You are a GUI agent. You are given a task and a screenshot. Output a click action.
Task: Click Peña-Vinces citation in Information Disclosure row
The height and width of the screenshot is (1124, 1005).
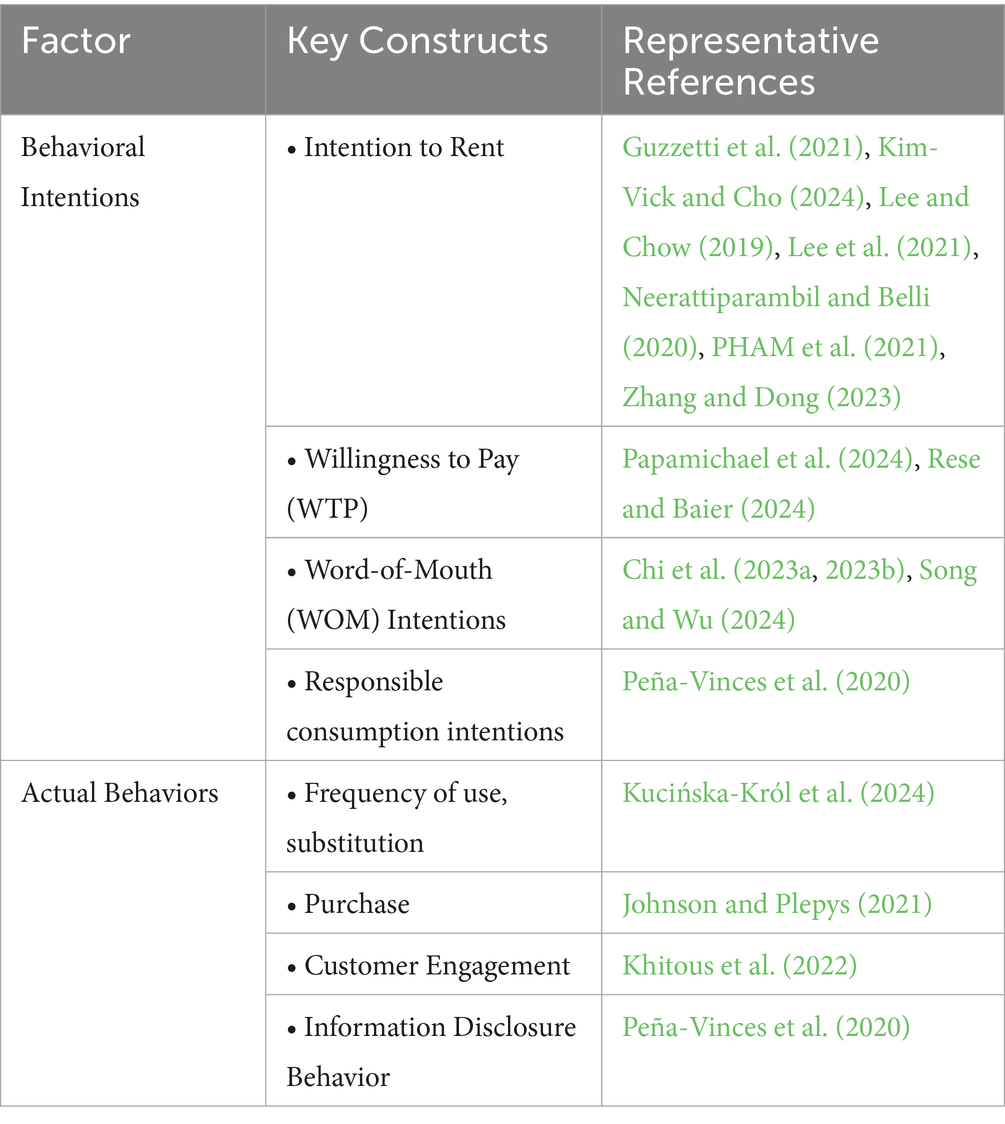(765, 1028)
